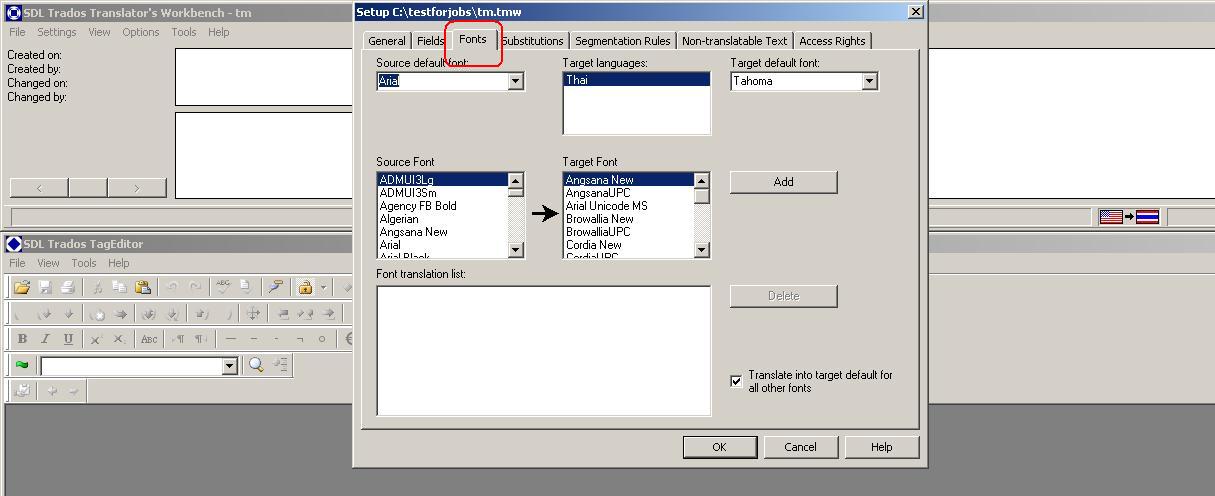1215x496 pixels.
Task: Select ADMUI3Sm in Source Font list
Action: coord(442,193)
